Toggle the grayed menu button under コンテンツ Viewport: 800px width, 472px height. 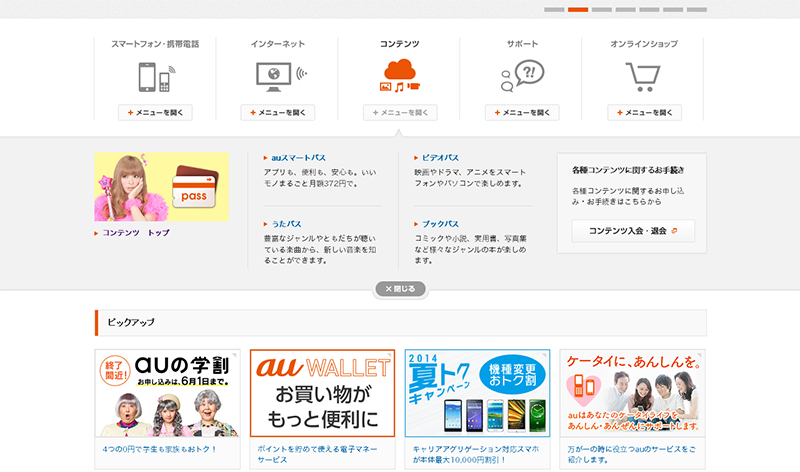(x=400, y=112)
